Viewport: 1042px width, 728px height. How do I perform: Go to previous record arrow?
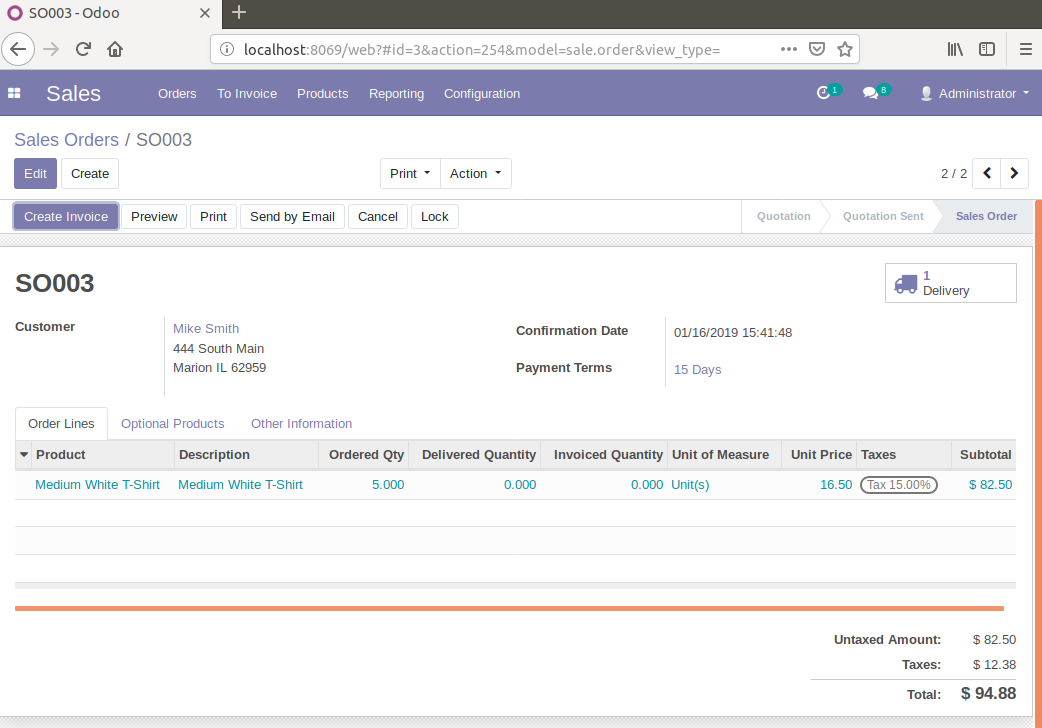pos(987,174)
